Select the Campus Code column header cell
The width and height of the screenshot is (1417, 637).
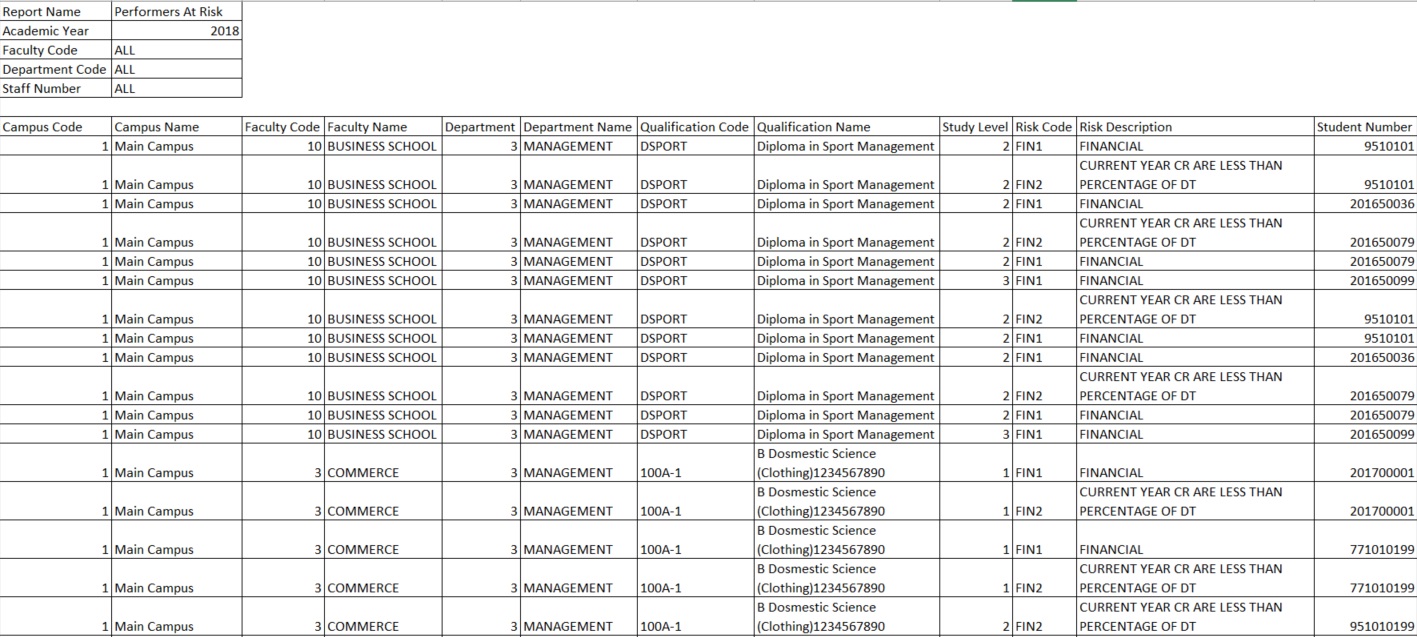coord(55,127)
